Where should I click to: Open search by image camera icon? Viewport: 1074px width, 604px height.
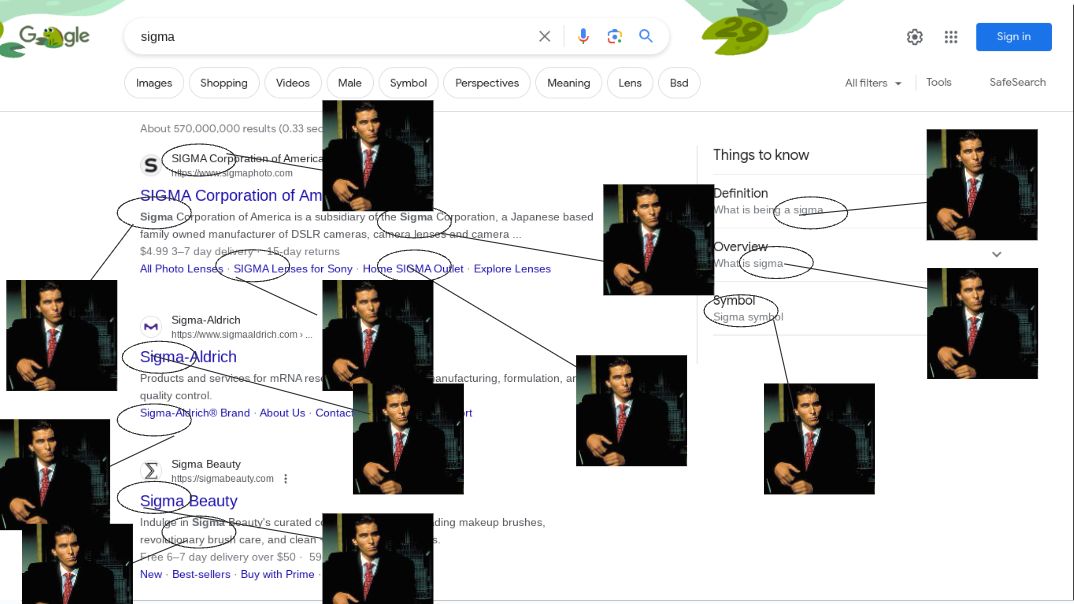pyautogui.click(x=615, y=37)
